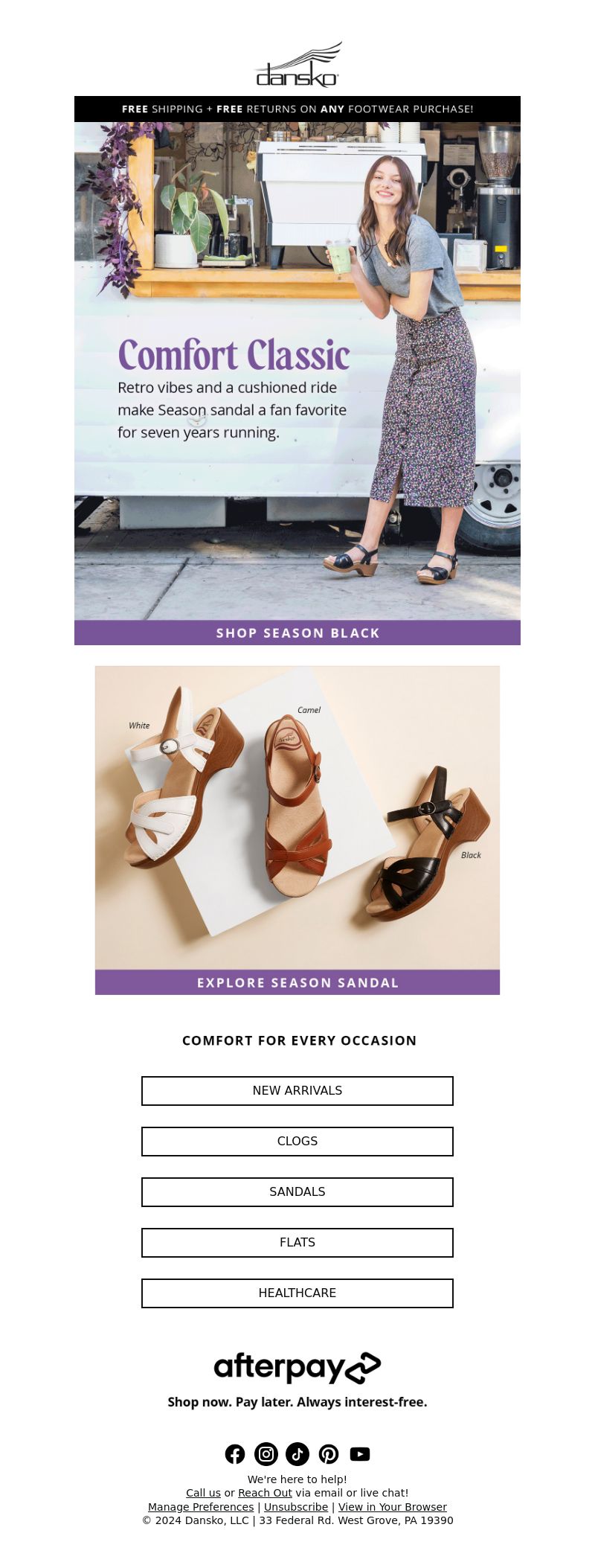Click the Dansko logo at top
This screenshot has height=1568, width=595.
click(297, 65)
